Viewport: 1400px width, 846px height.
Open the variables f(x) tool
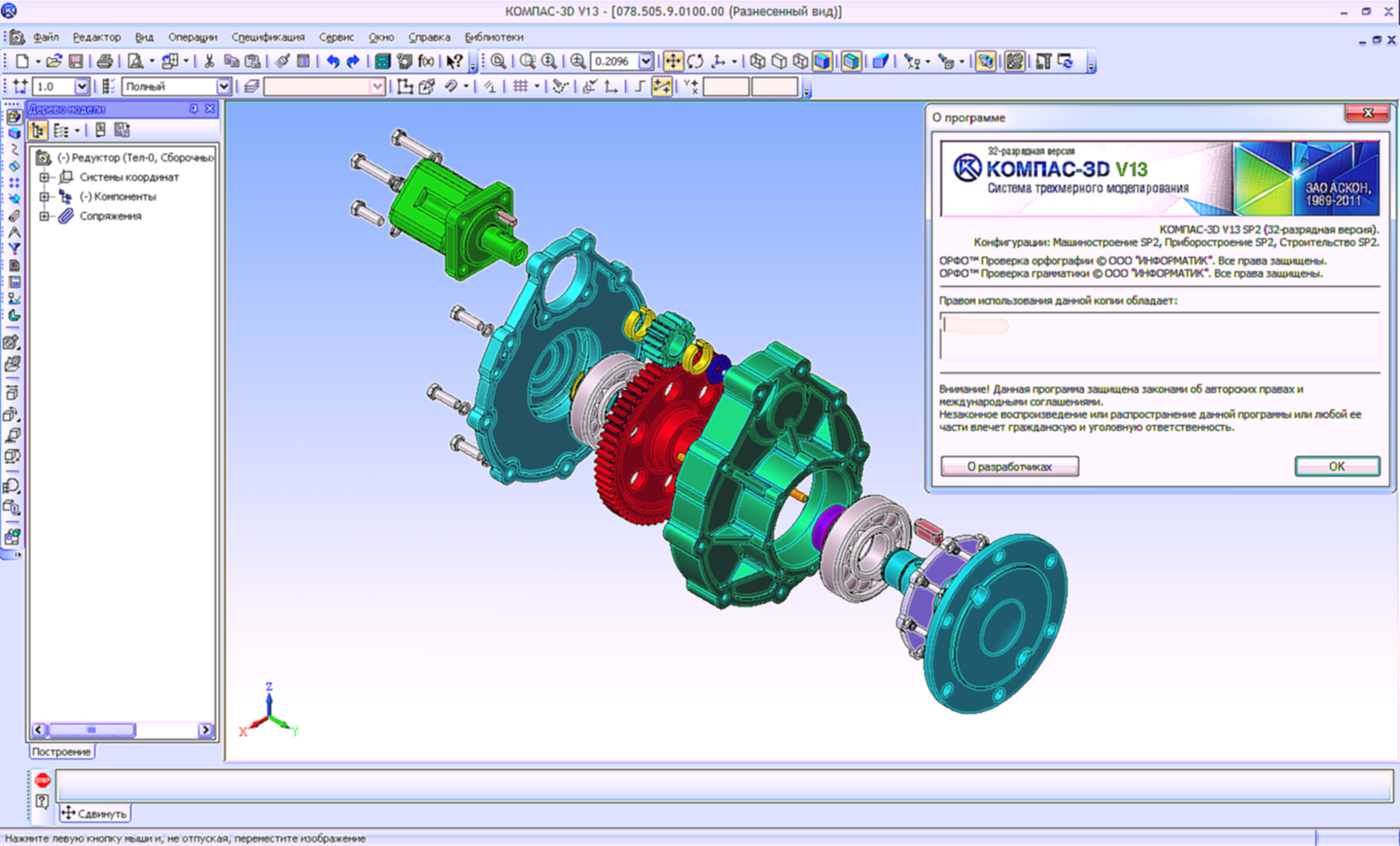pyautogui.click(x=426, y=61)
